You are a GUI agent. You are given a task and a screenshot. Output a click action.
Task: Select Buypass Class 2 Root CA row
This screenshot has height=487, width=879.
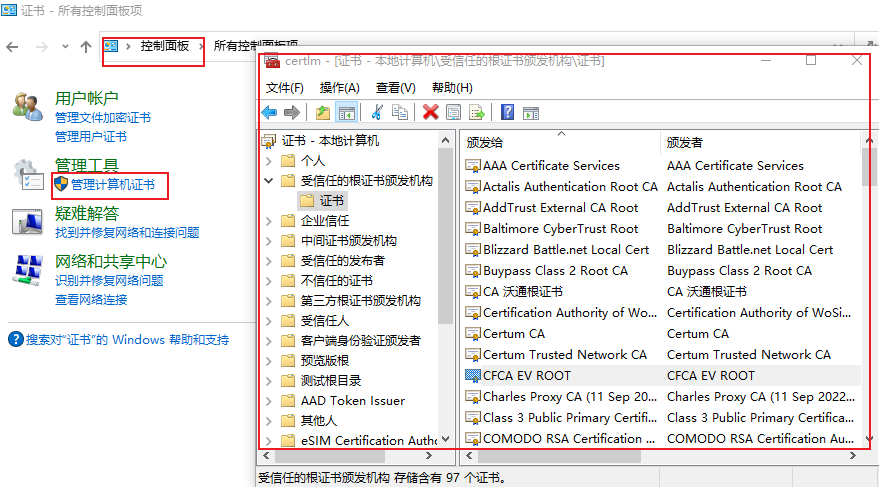pyautogui.click(x=662, y=271)
